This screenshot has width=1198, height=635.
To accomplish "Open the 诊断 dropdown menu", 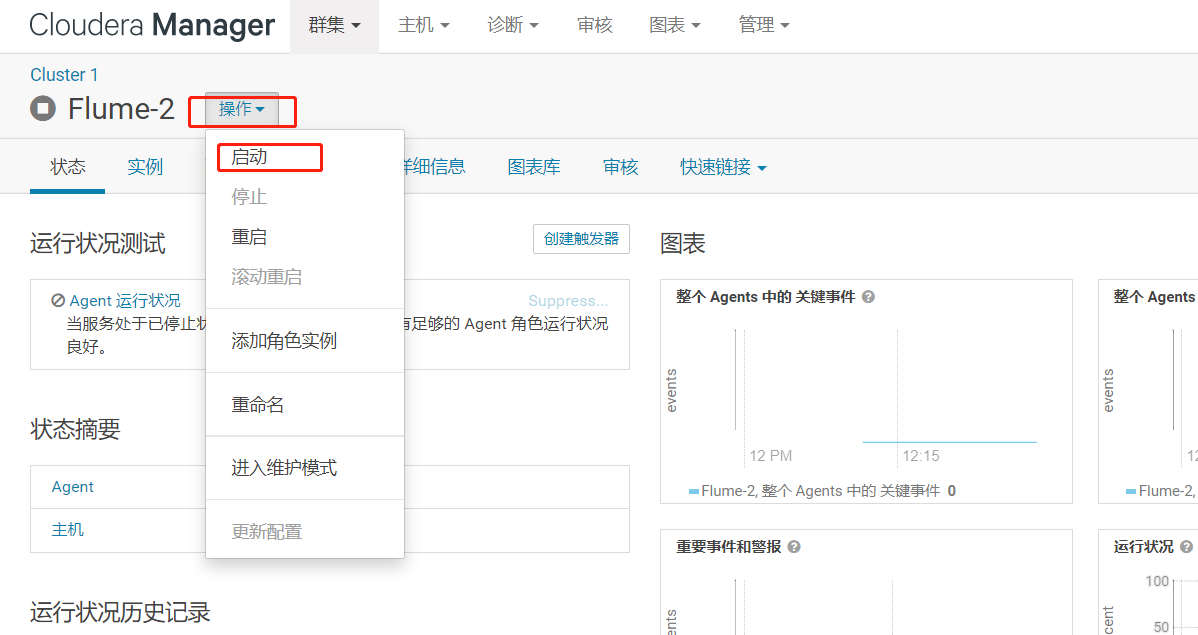I will [513, 25].
